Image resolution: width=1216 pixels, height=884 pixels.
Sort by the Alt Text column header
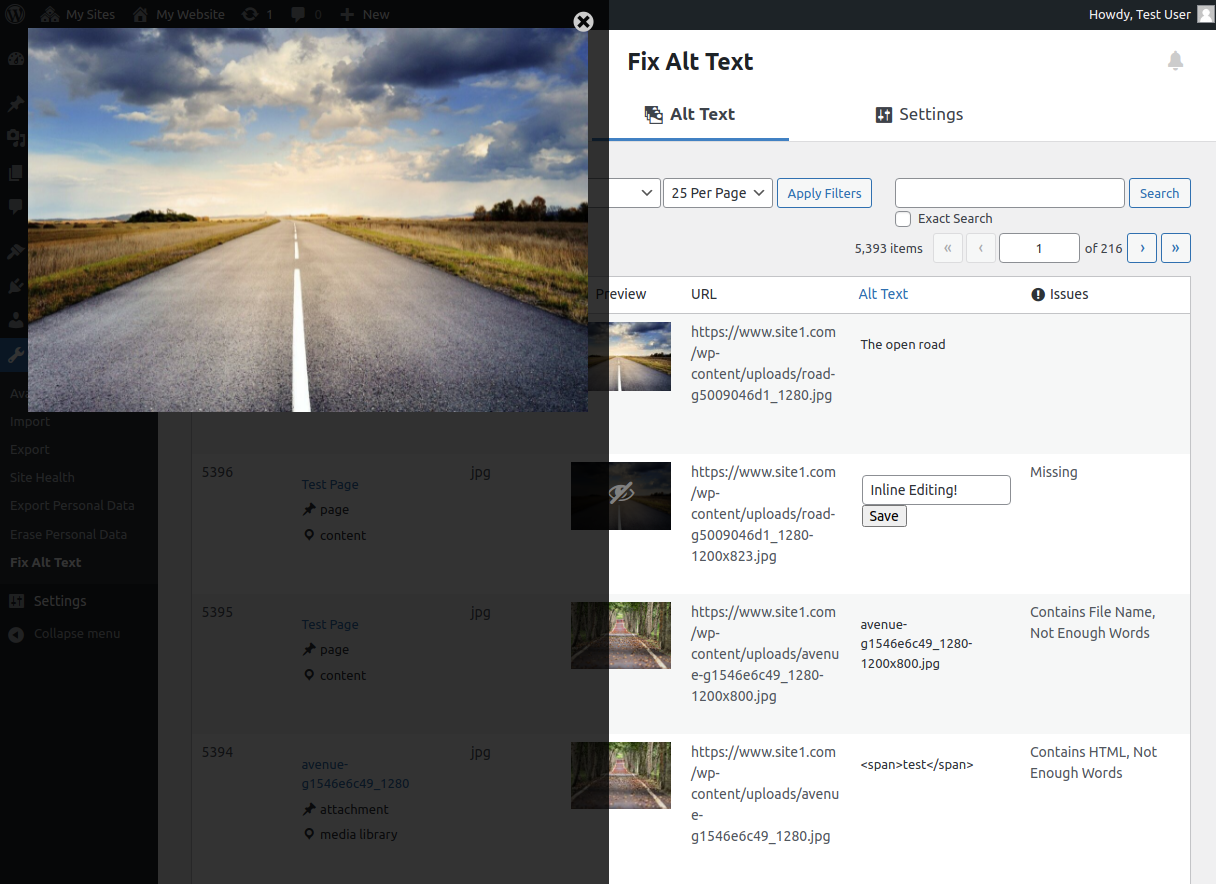point(883,294)
